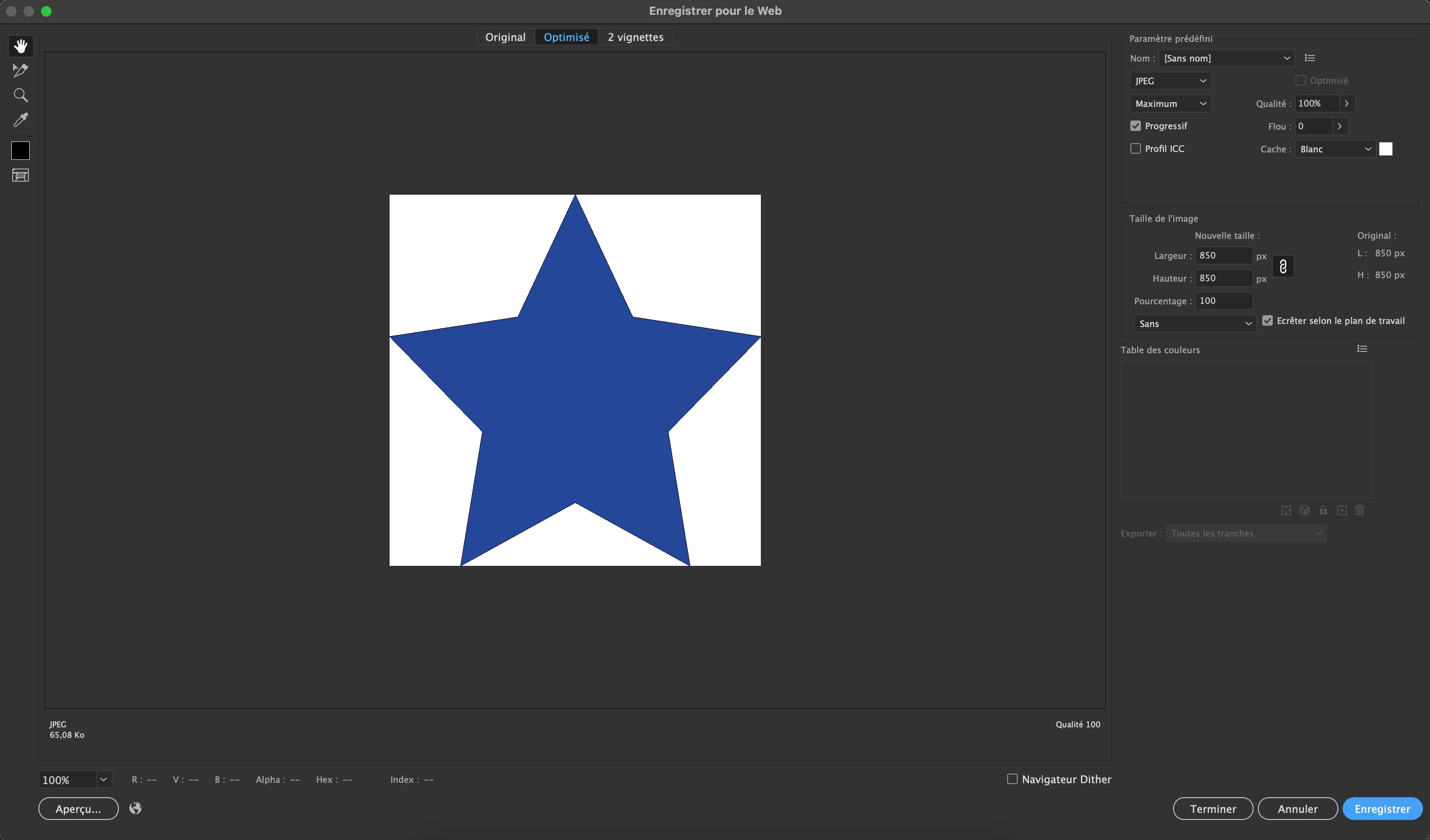Expand the Maximum quality preset dropdown
Viewport: 1430px width, 840px height.
coord(1170,104)
